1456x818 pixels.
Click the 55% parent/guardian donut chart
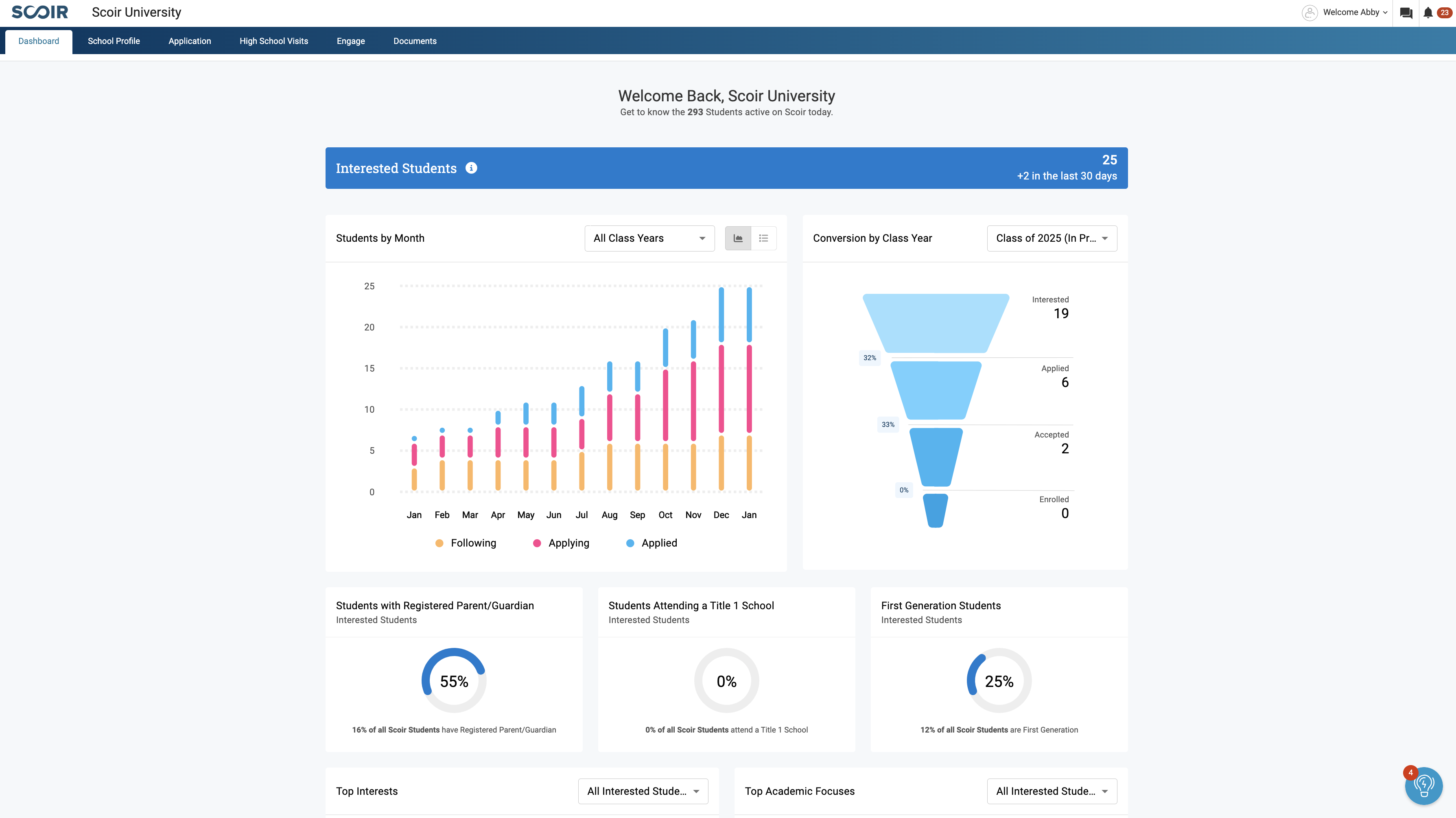point(454,680)
